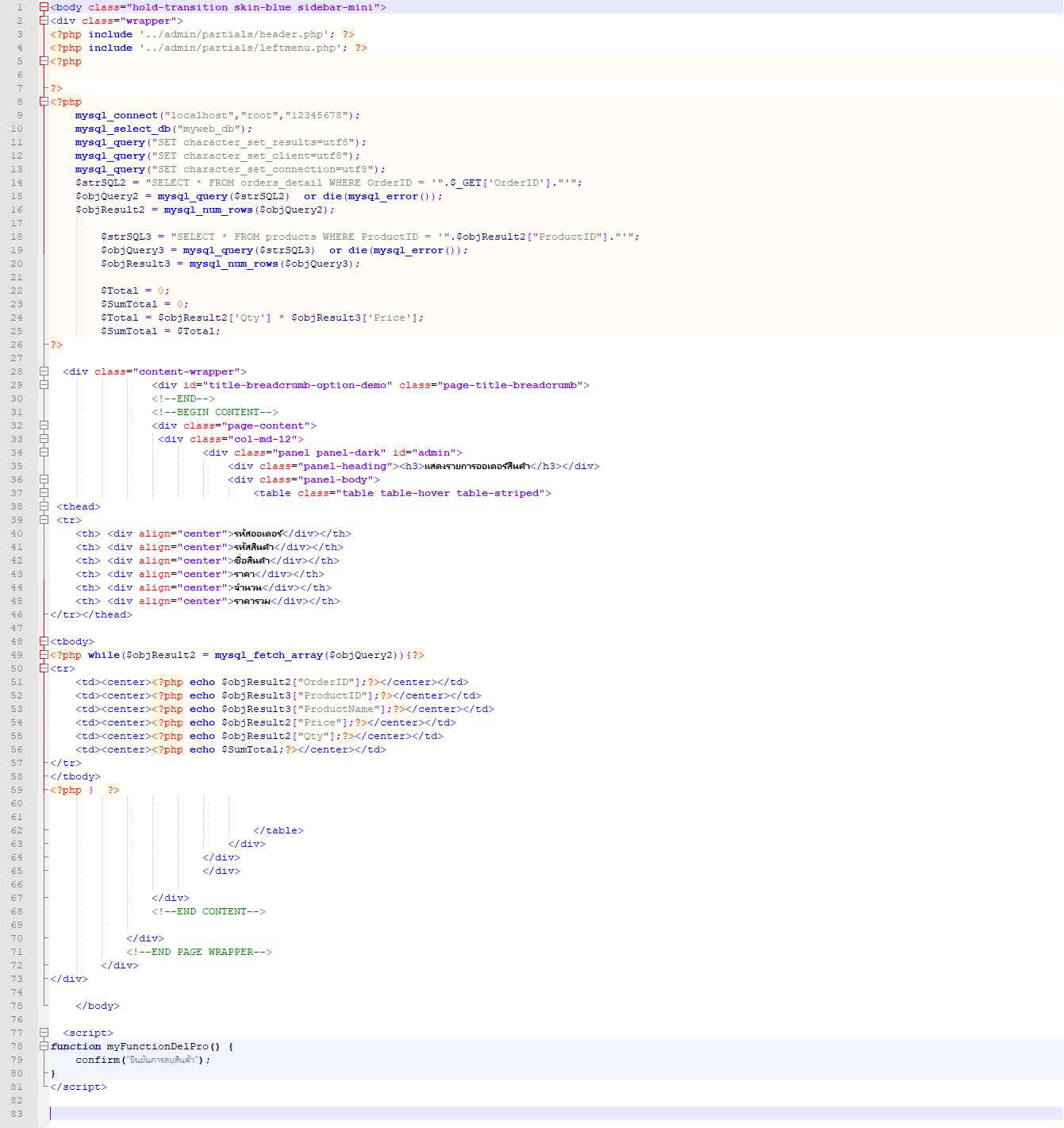The height and width of the screenshot is (1128, 1064).
Task: Click the character_set_client=utf8 query string
Action: [250, 156]
